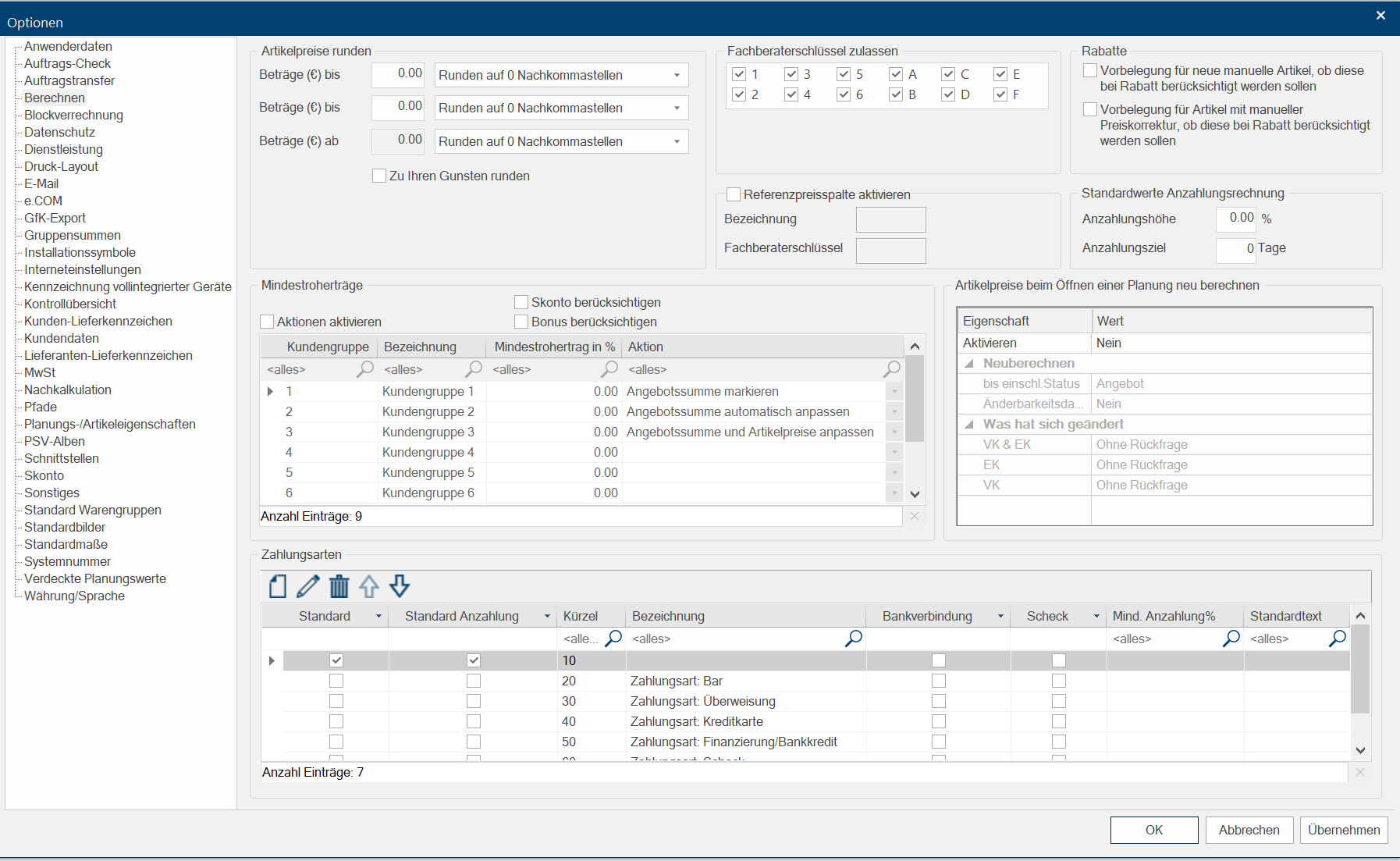Click the OK button
Image resolution: width=1400 pixels, height=861 pixels.
tap(1153, 830)
